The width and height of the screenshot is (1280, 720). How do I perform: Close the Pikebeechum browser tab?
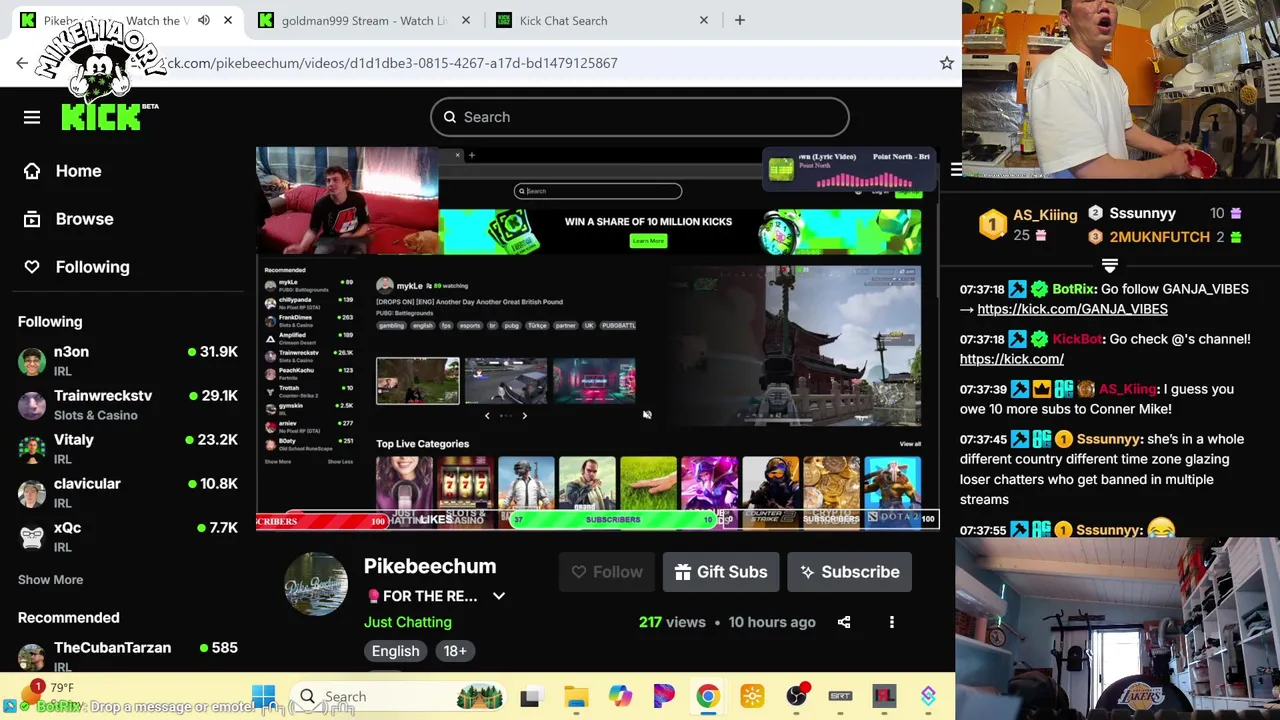[x=228, y=20]
